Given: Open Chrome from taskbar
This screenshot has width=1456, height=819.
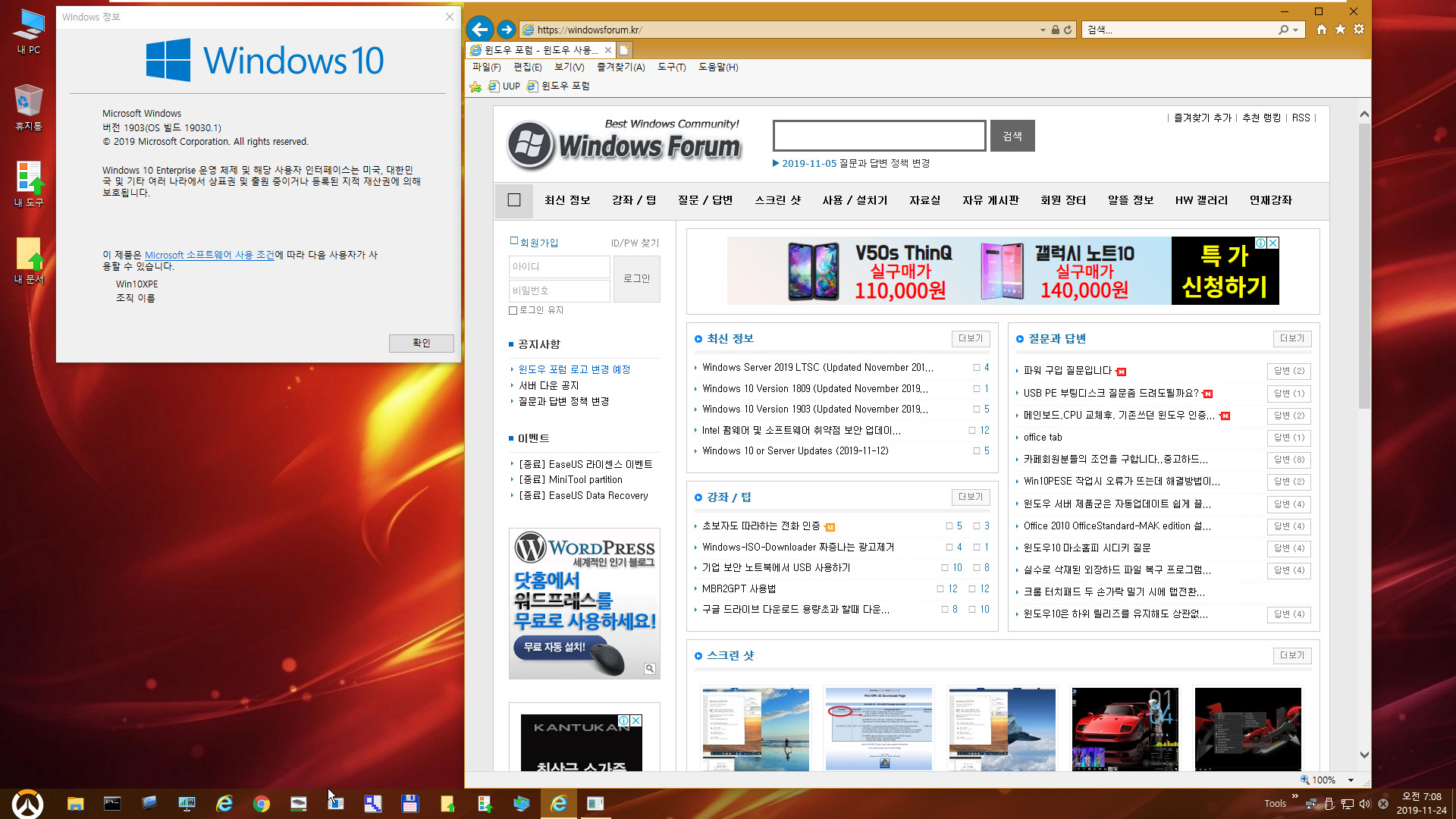Looking at the screenshot, I should [x=261, y=804].
